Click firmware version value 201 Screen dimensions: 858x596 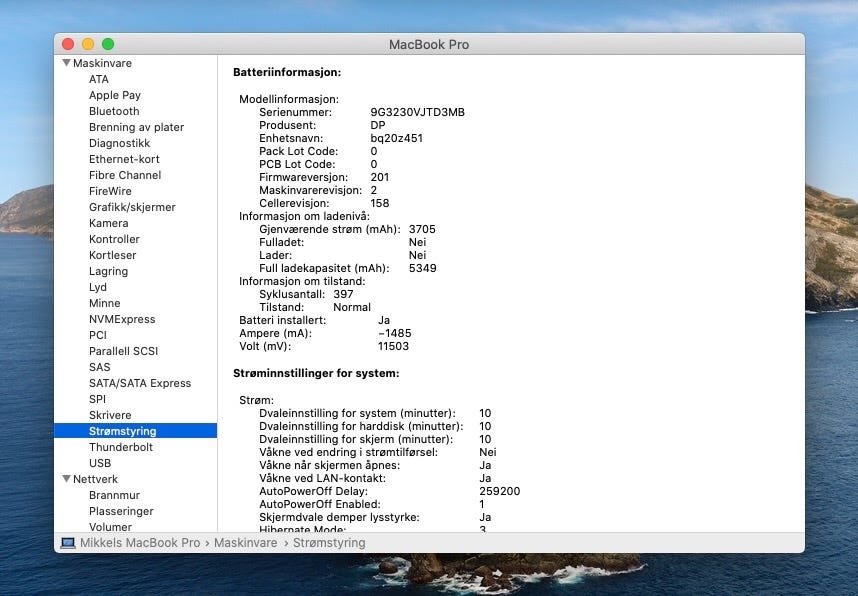pos(380,177)
